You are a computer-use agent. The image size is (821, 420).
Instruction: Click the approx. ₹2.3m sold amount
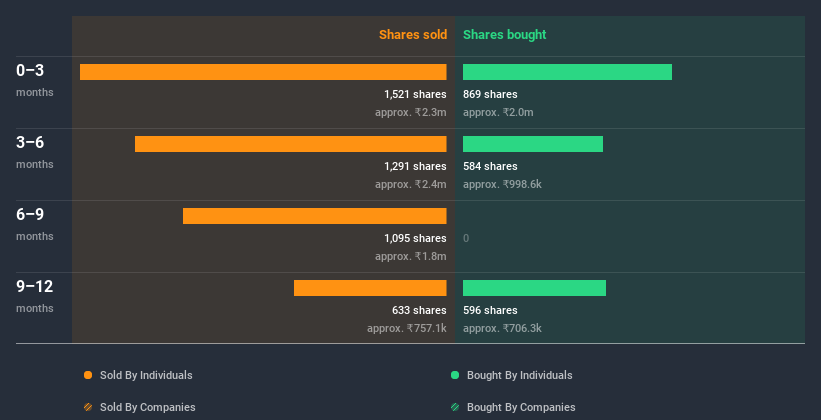pos(410,112)
